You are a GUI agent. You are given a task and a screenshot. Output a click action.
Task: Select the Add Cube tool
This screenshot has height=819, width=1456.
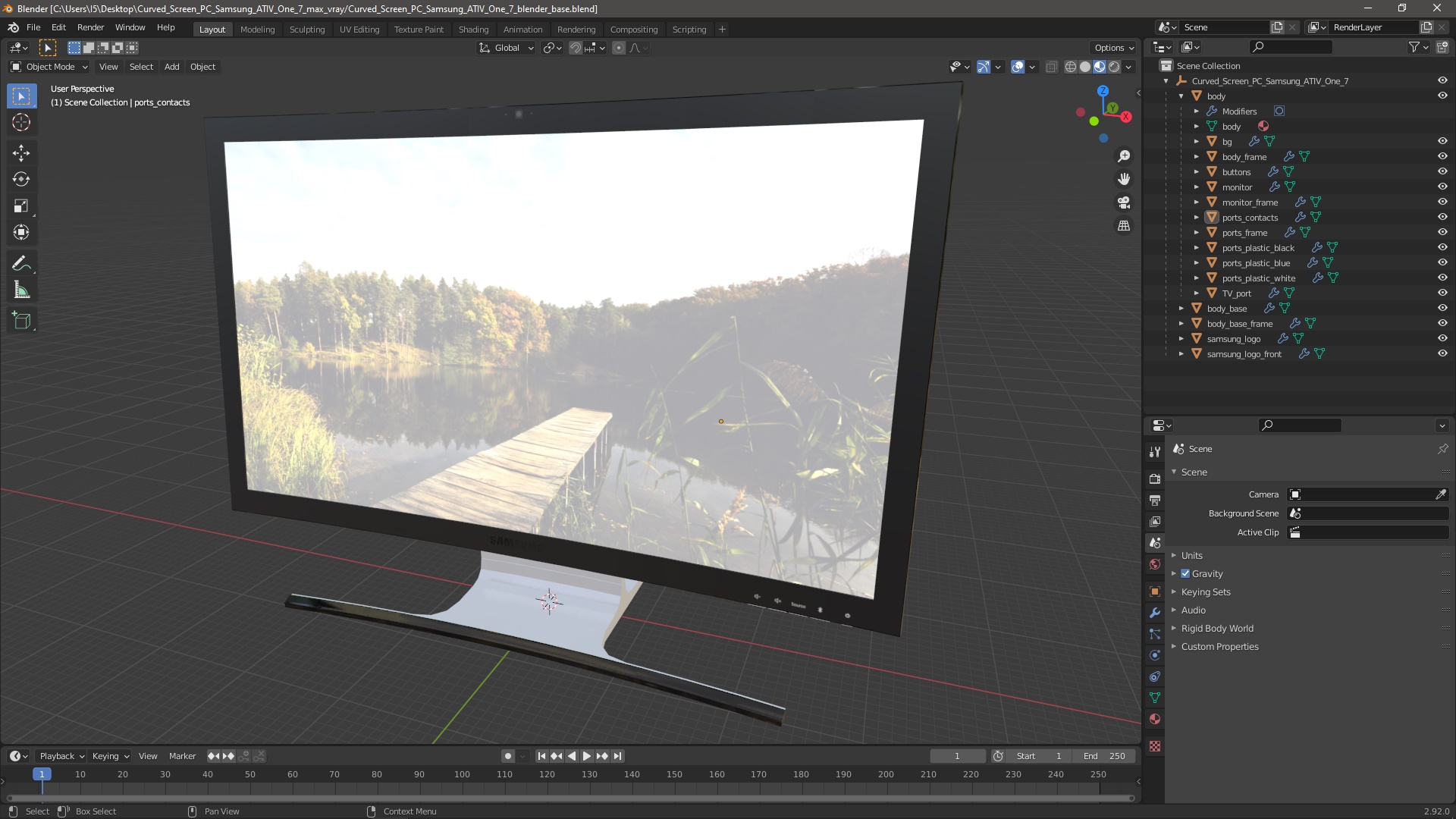(21, 321)
